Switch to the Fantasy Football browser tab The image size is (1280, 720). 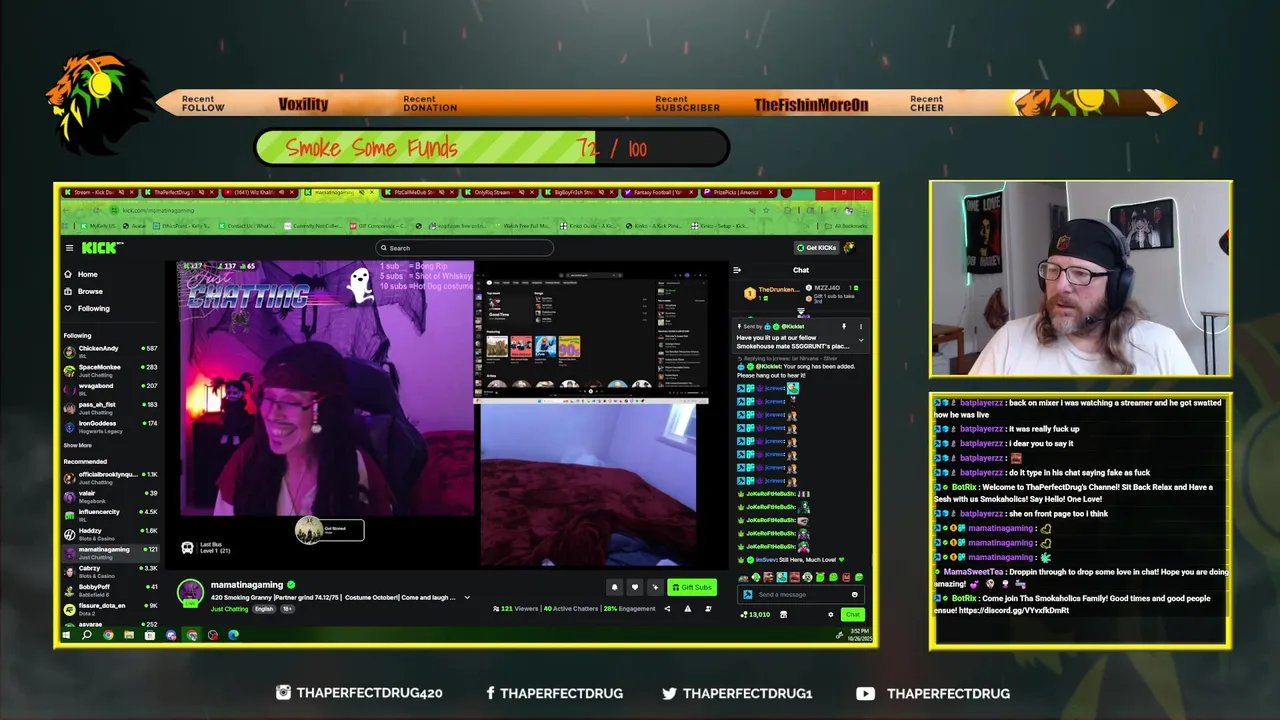658,192
